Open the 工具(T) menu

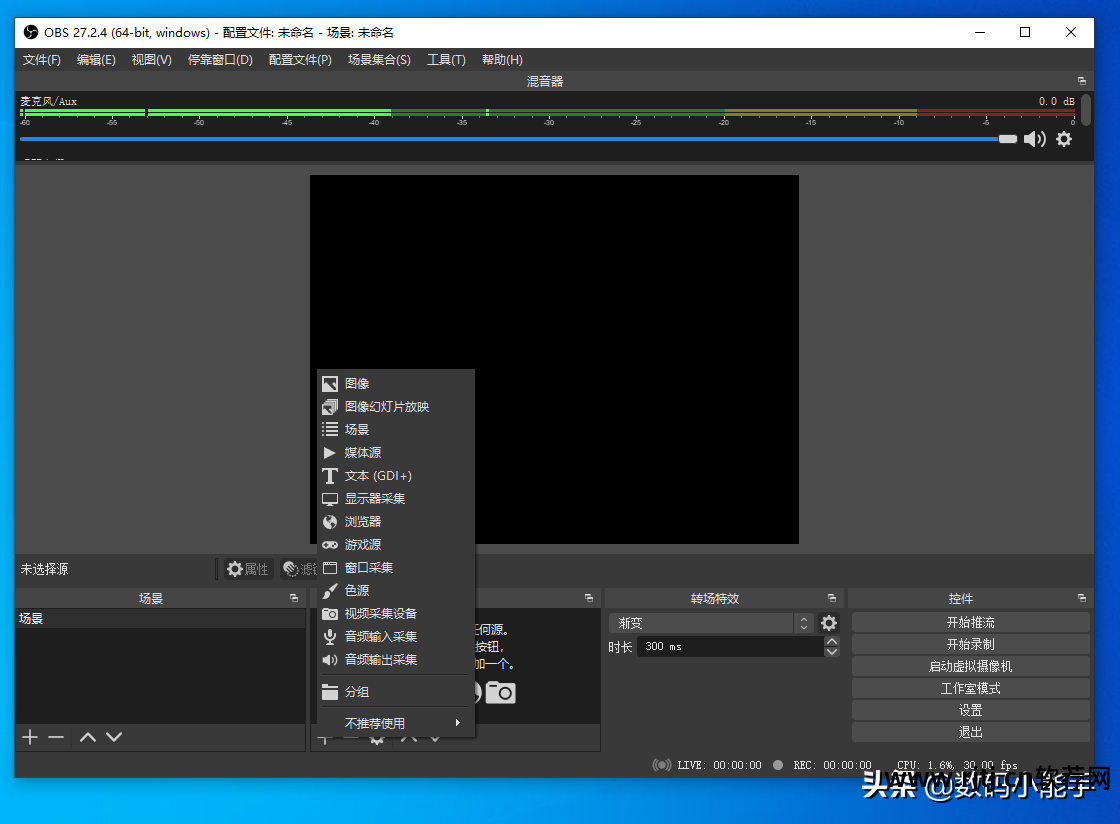[x=446, y=59]
